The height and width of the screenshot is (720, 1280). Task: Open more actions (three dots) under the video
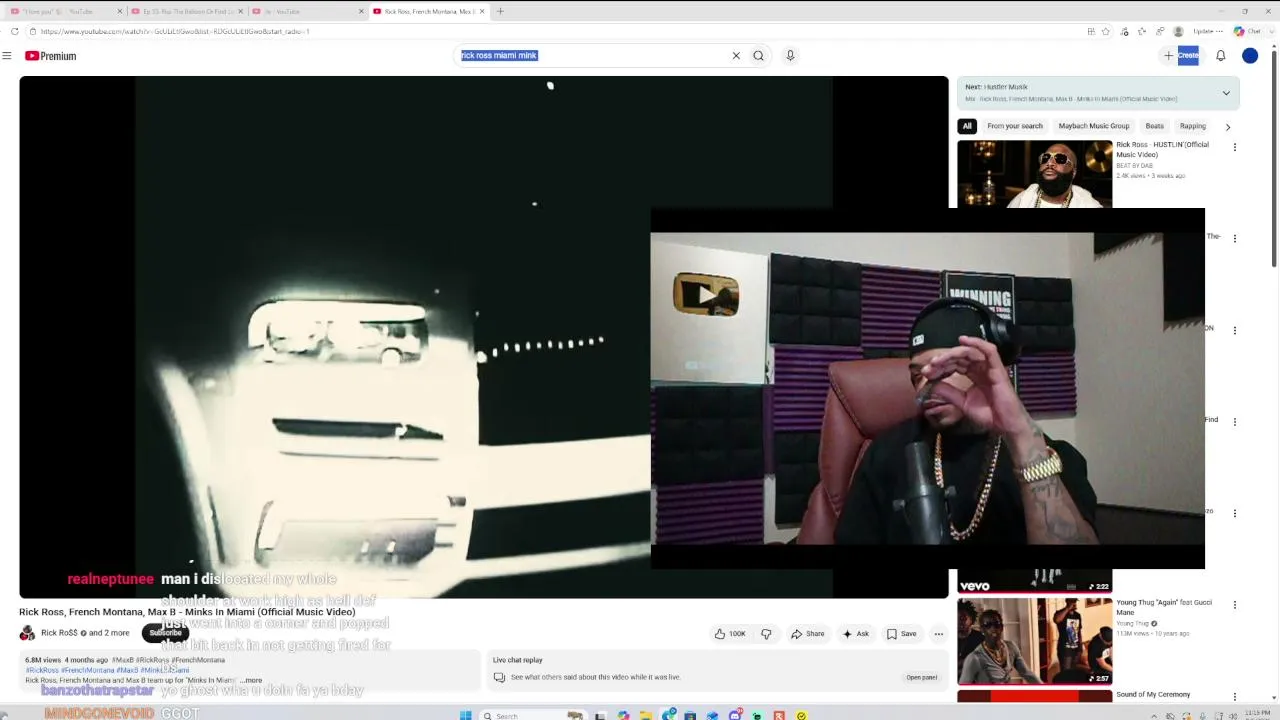click(938, 633)
